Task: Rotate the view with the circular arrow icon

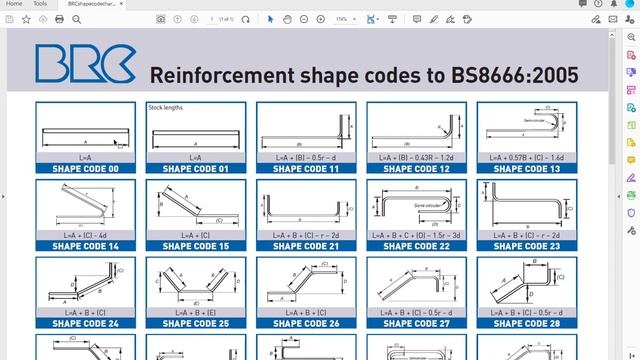Action: 245,19
